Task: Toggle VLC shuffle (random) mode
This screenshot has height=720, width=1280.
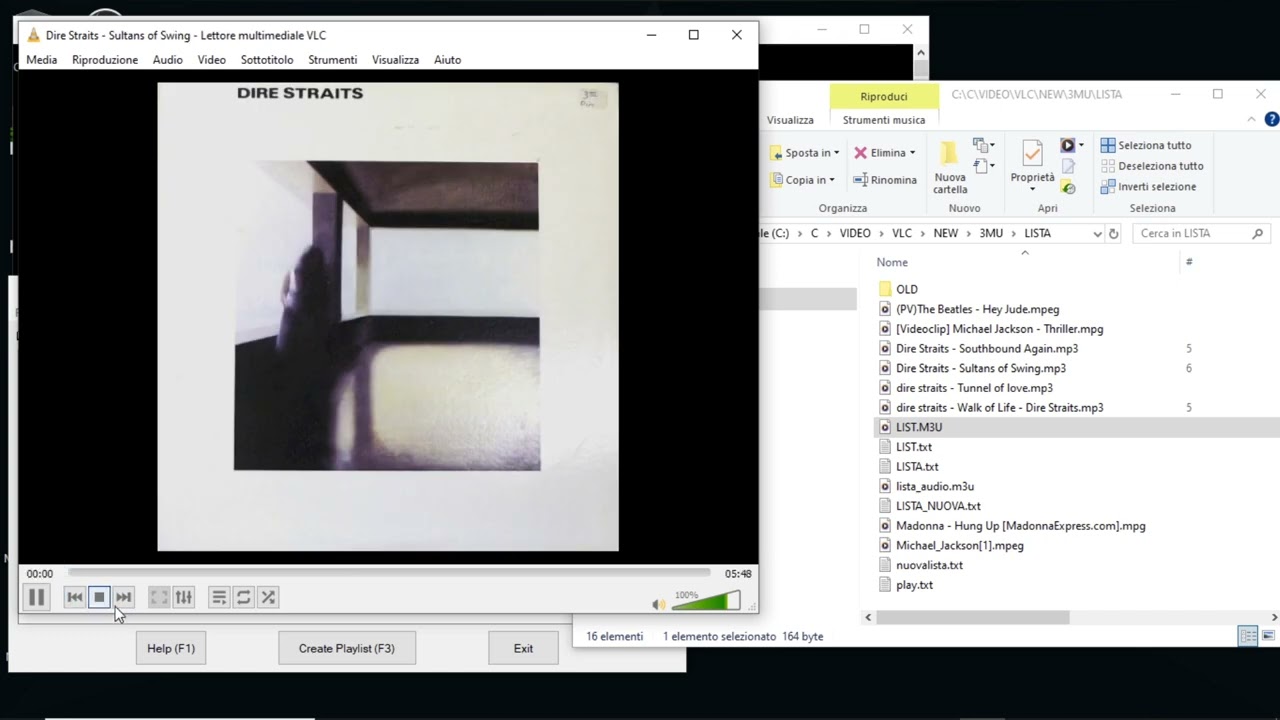Action: click(x=267, y=597)
